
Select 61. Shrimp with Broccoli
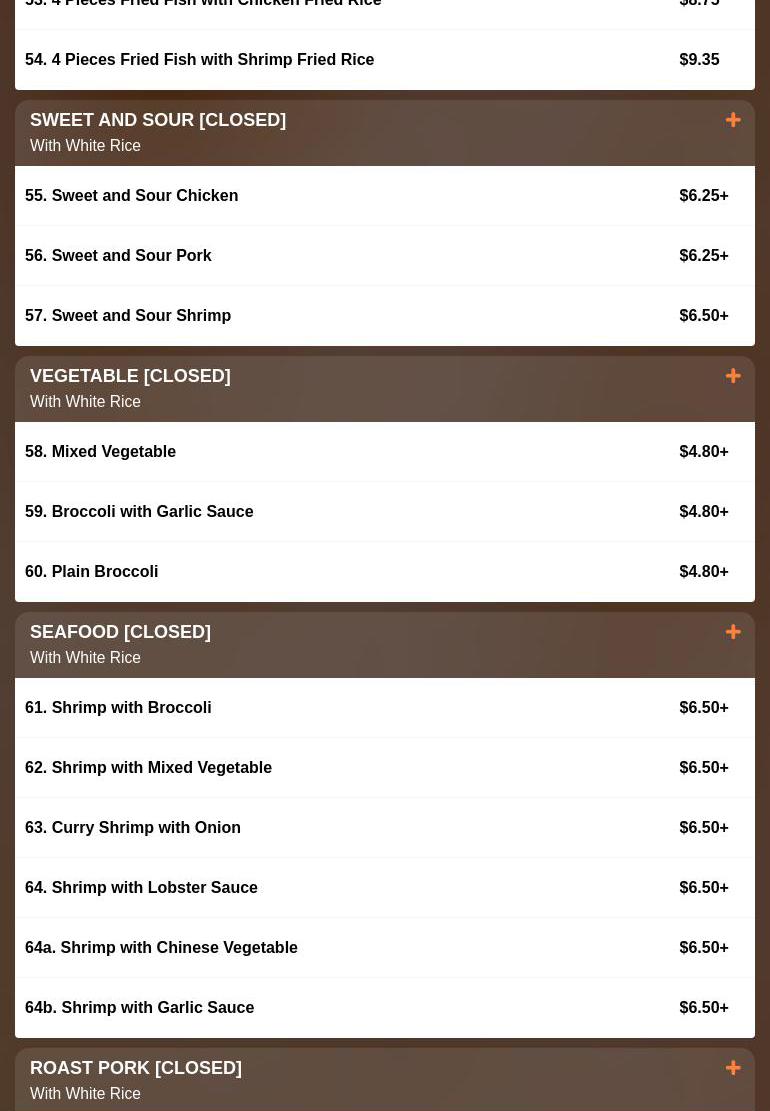(x=118, y=708)
